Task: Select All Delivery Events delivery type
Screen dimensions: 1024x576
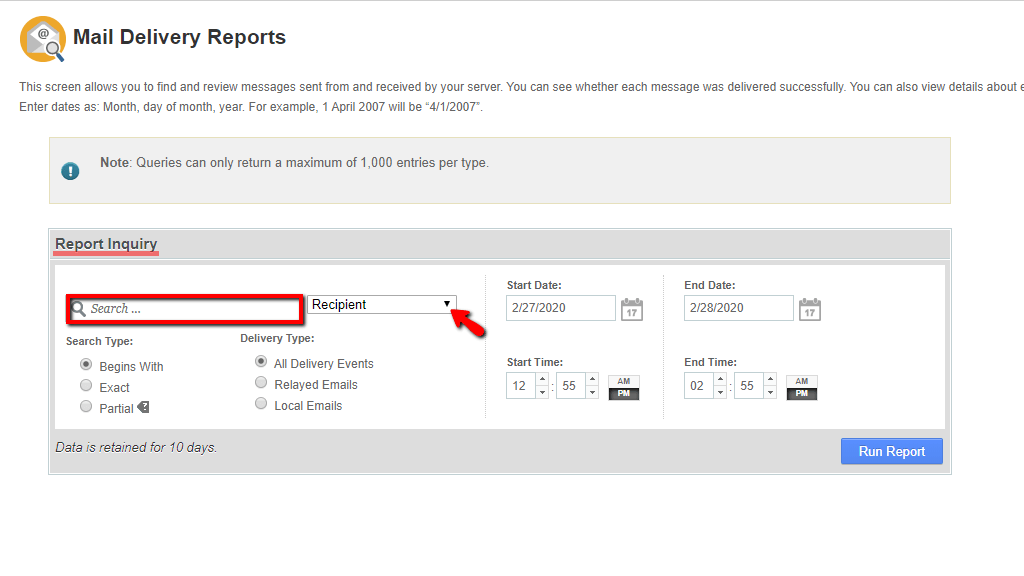Action: click(x=261, y=361)
